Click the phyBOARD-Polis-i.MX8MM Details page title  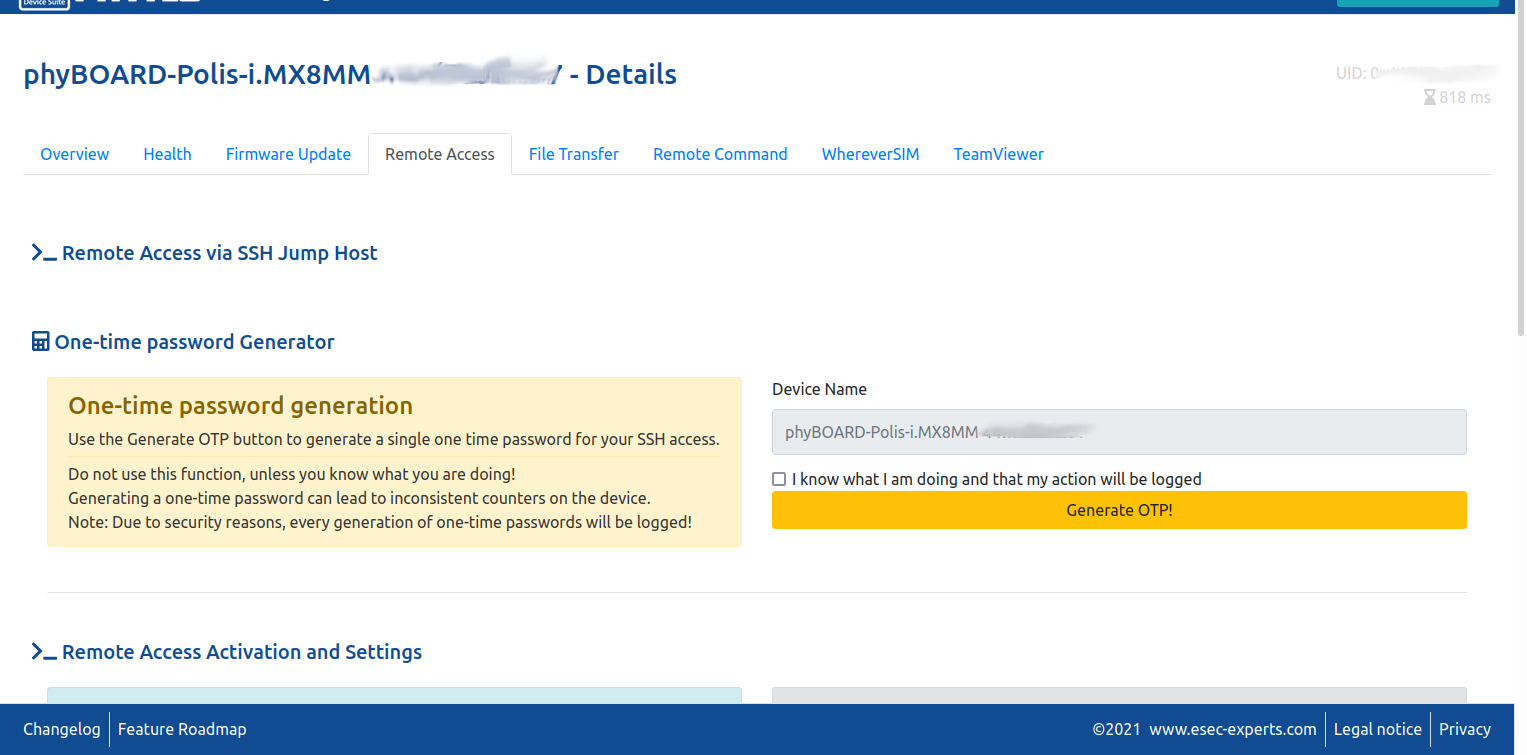(350, 74)
